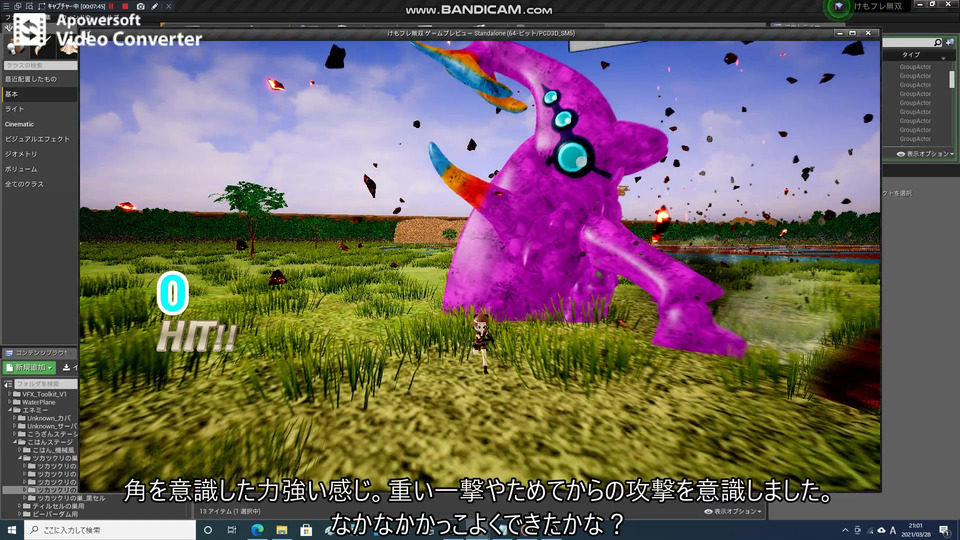Open Microsoft Store from the taskbar
Image resolution: width=960 pixels, height=540 pixels.
point(306,530)
